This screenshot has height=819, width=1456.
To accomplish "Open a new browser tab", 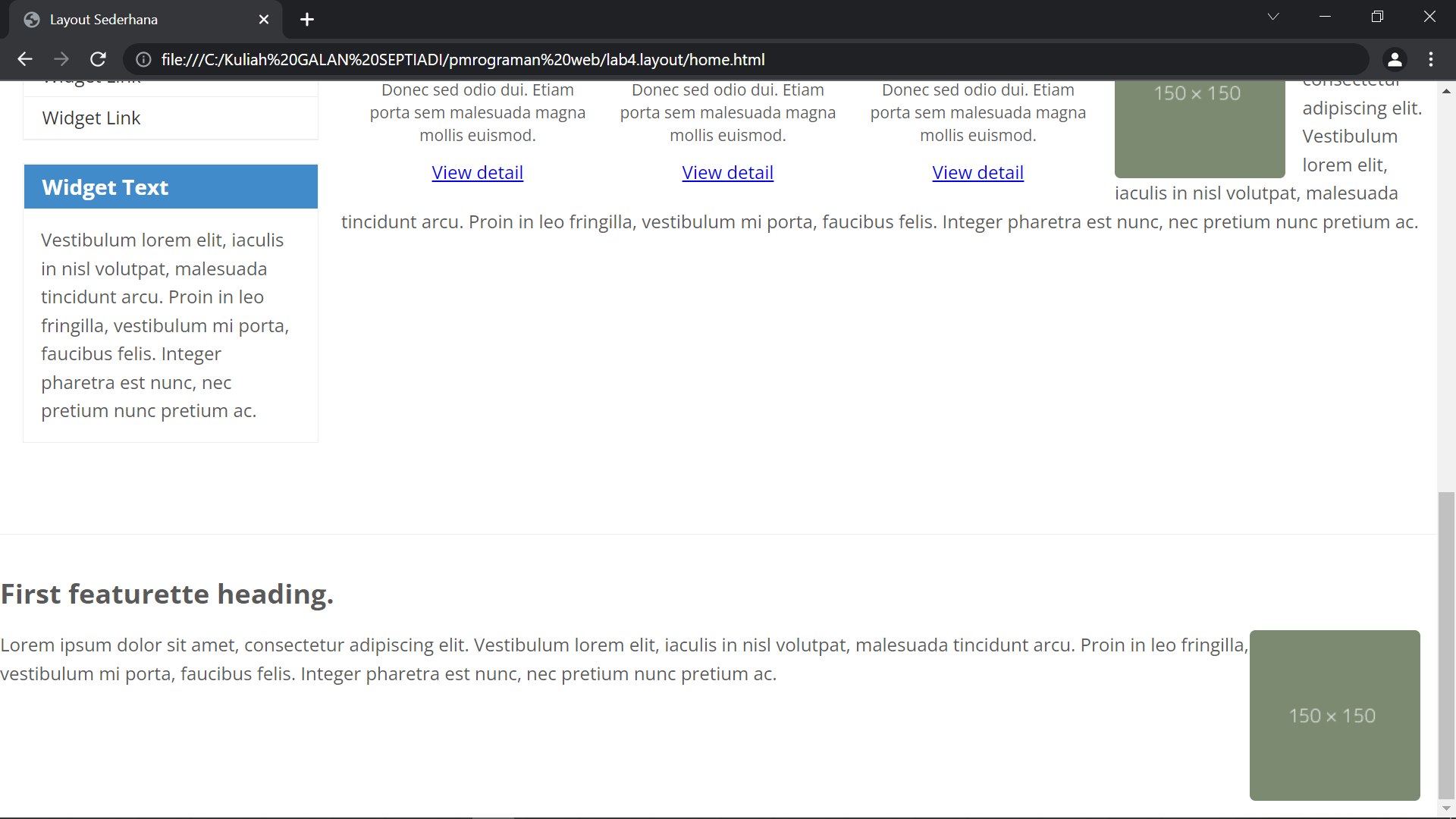I will coord(306,19).
